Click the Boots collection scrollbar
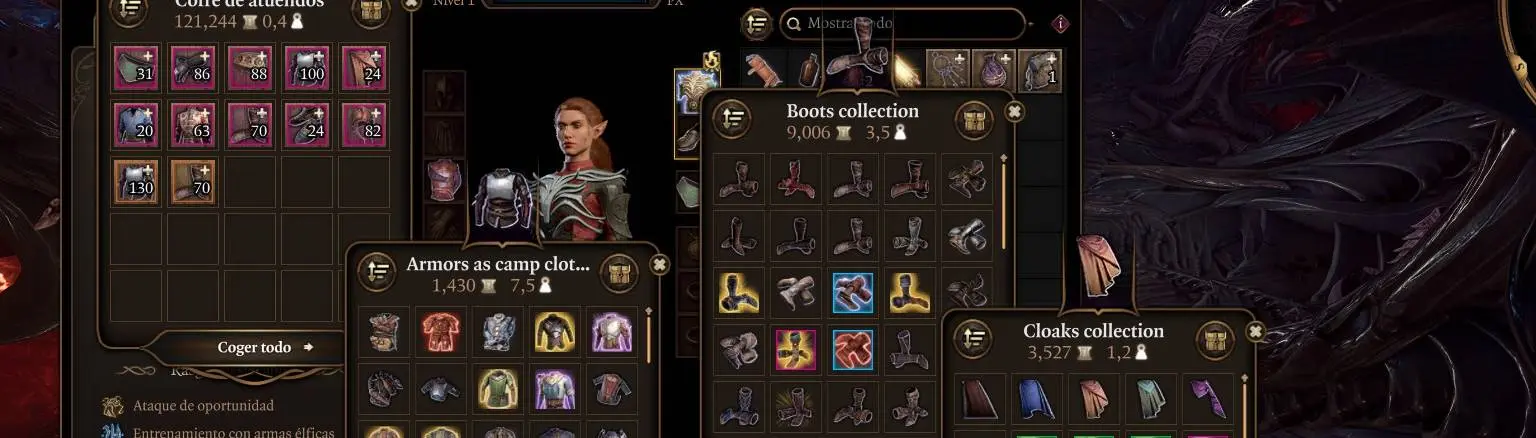Viewport: 1536px width, 438px height. pyautogui.click(x=1004, y=200)
